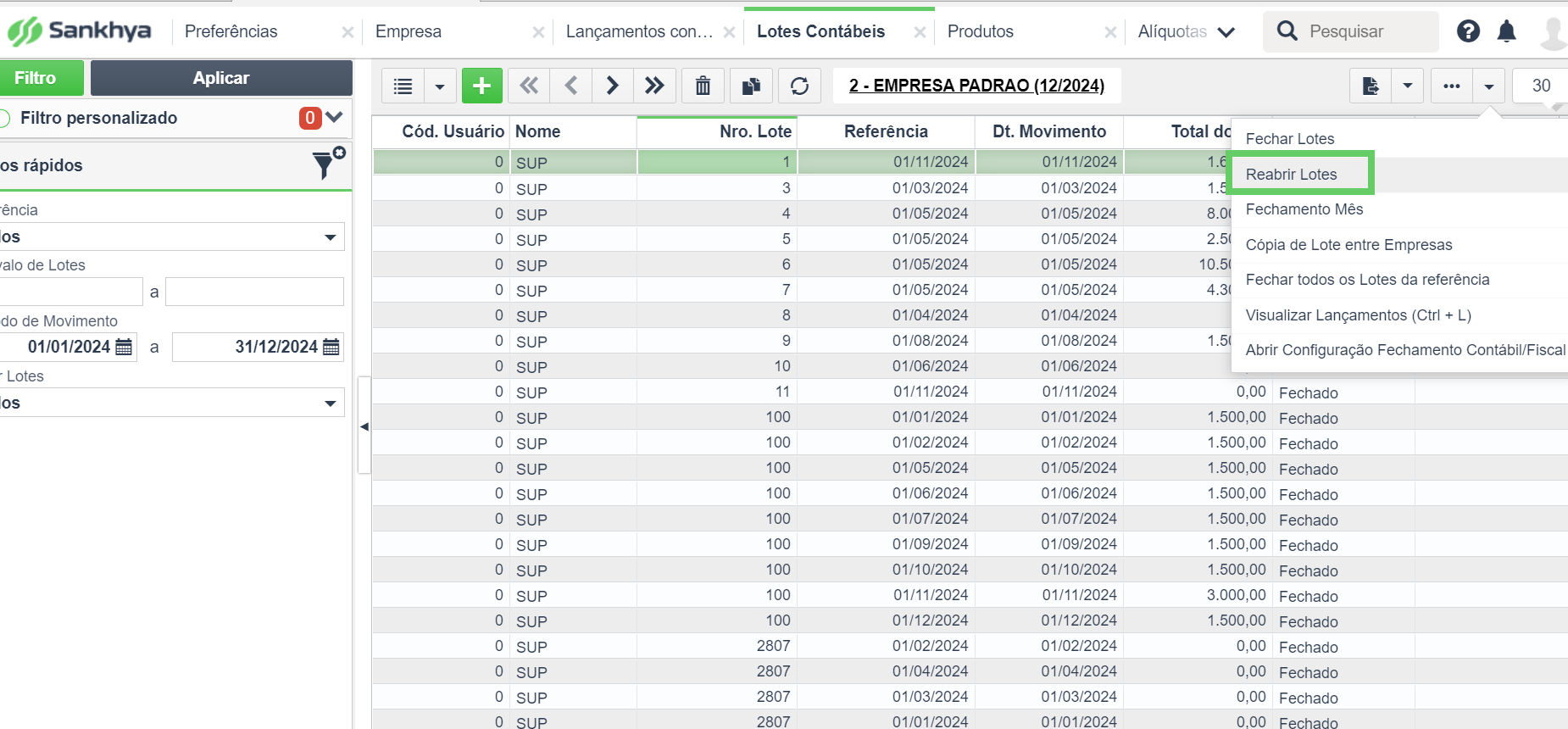This screenshot has height=729, width=1568.
Task: Click the 01/01/2024 movement start date field
Action: coord(68,347)
